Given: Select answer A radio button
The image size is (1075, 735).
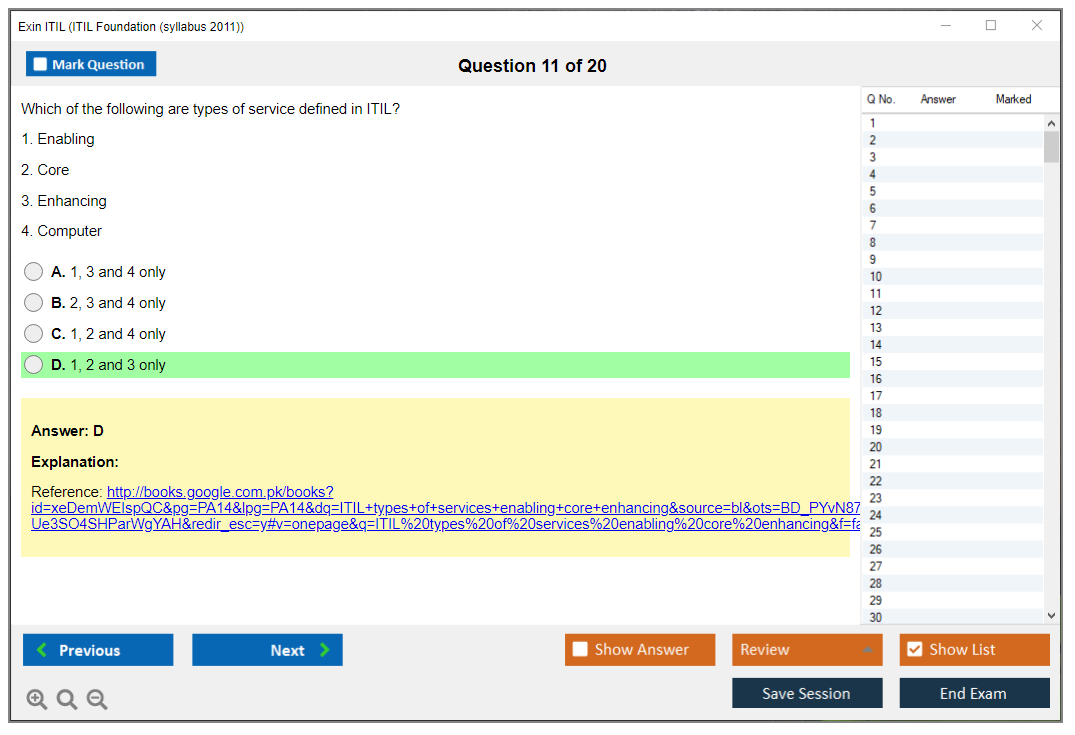Looking at the screenshot, I should coord(34,272).
